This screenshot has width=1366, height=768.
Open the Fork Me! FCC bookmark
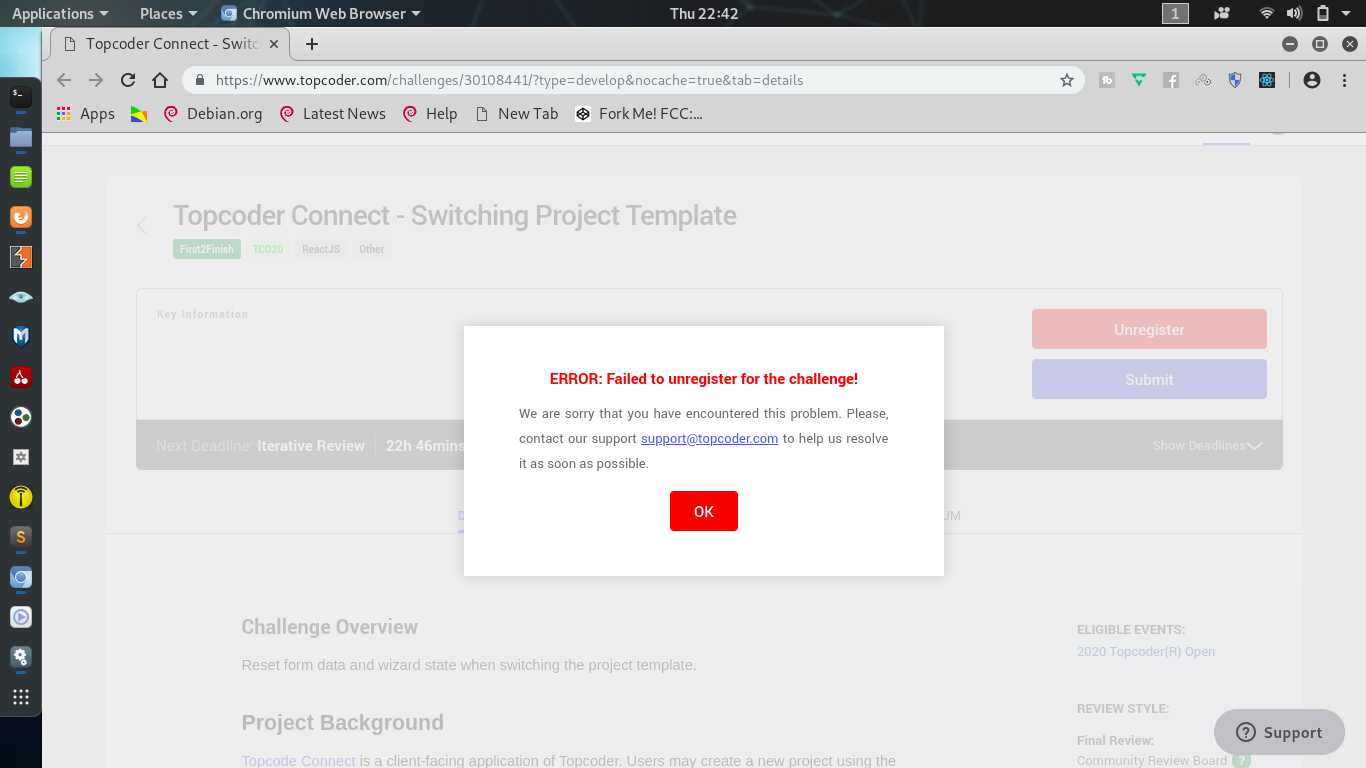(x=639, y=114)
